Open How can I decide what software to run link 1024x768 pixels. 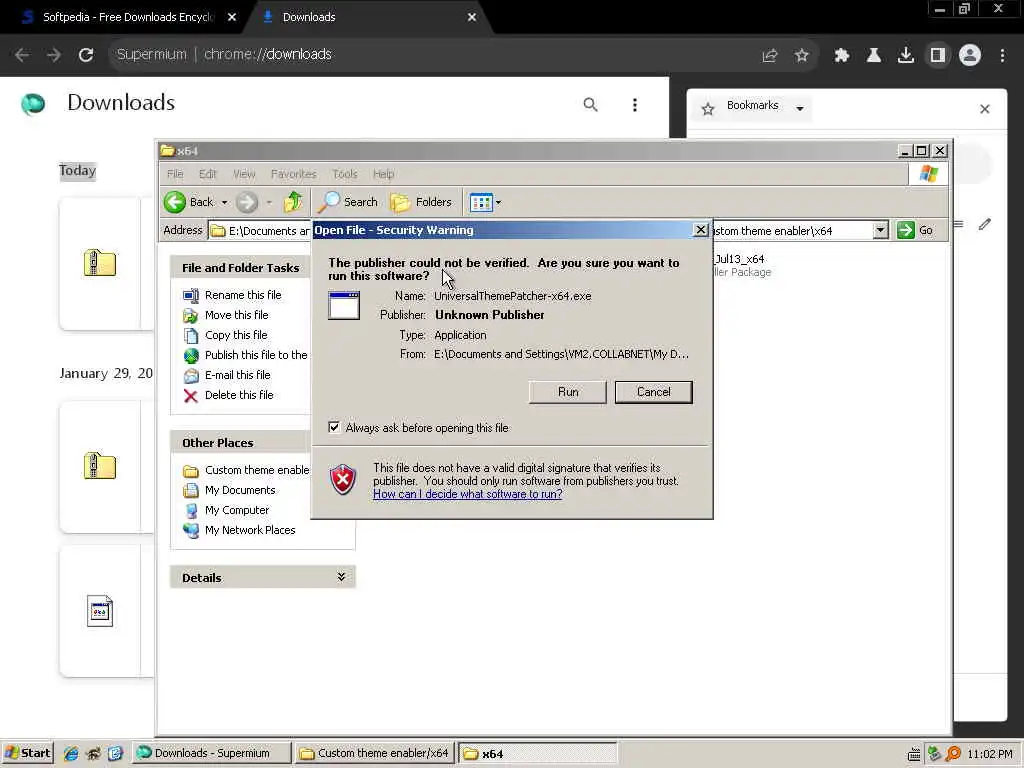click(468, 494)
